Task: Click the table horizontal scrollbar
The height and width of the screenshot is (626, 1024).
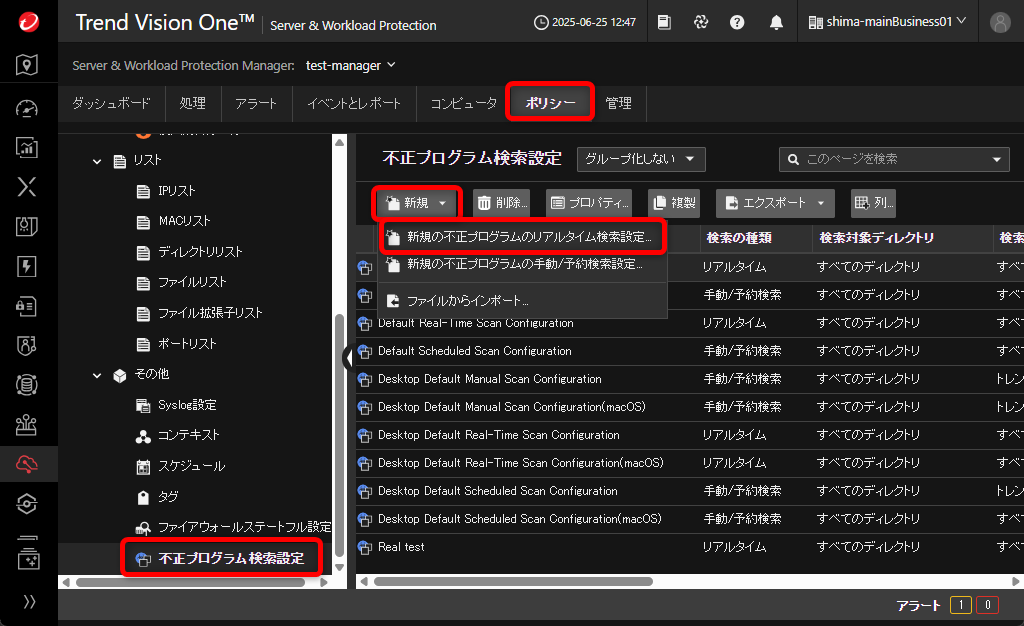Action: (513, 582)
